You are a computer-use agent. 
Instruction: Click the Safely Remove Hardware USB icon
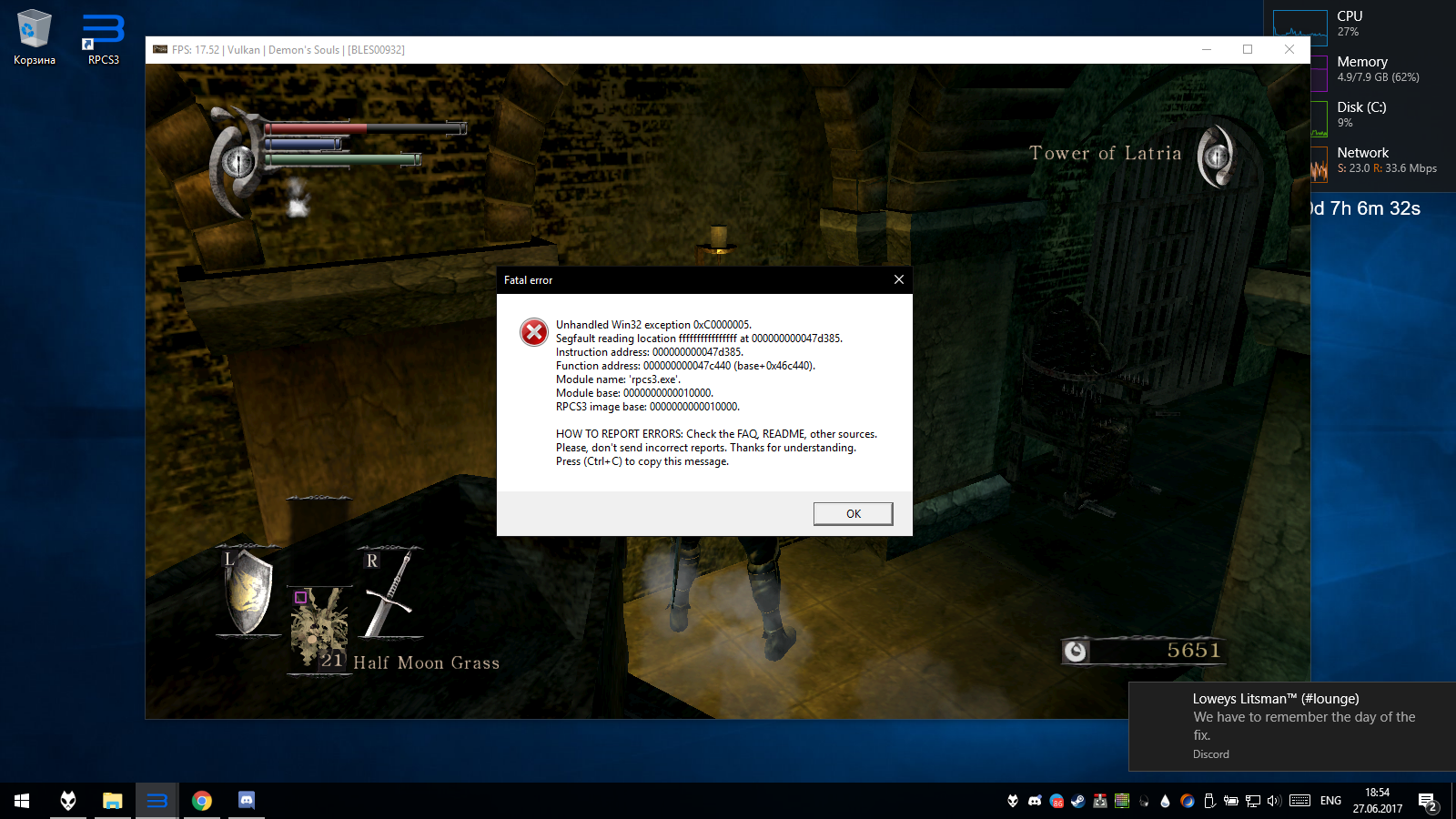[x=1209, y=801]
